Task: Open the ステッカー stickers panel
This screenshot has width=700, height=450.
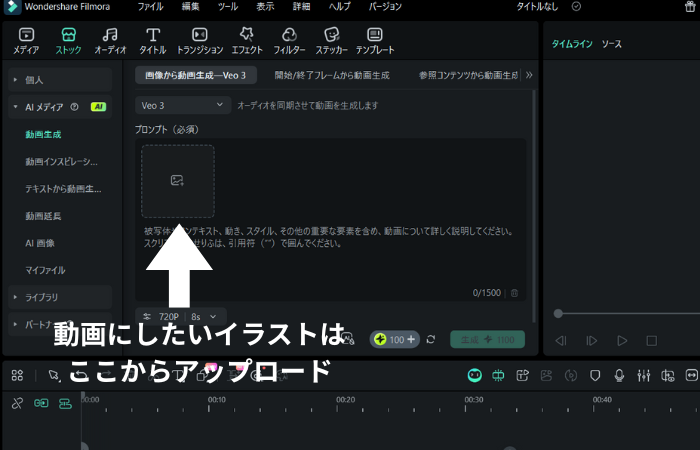Action: tap(331, 41)
